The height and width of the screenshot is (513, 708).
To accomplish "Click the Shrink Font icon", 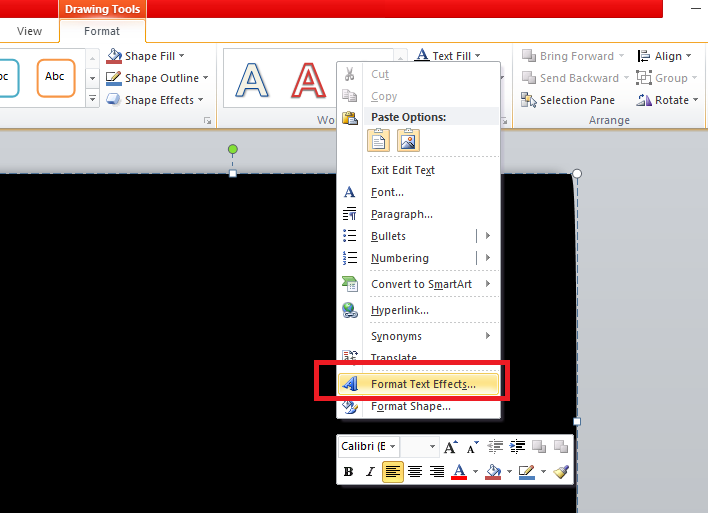I will coord(469,447).
